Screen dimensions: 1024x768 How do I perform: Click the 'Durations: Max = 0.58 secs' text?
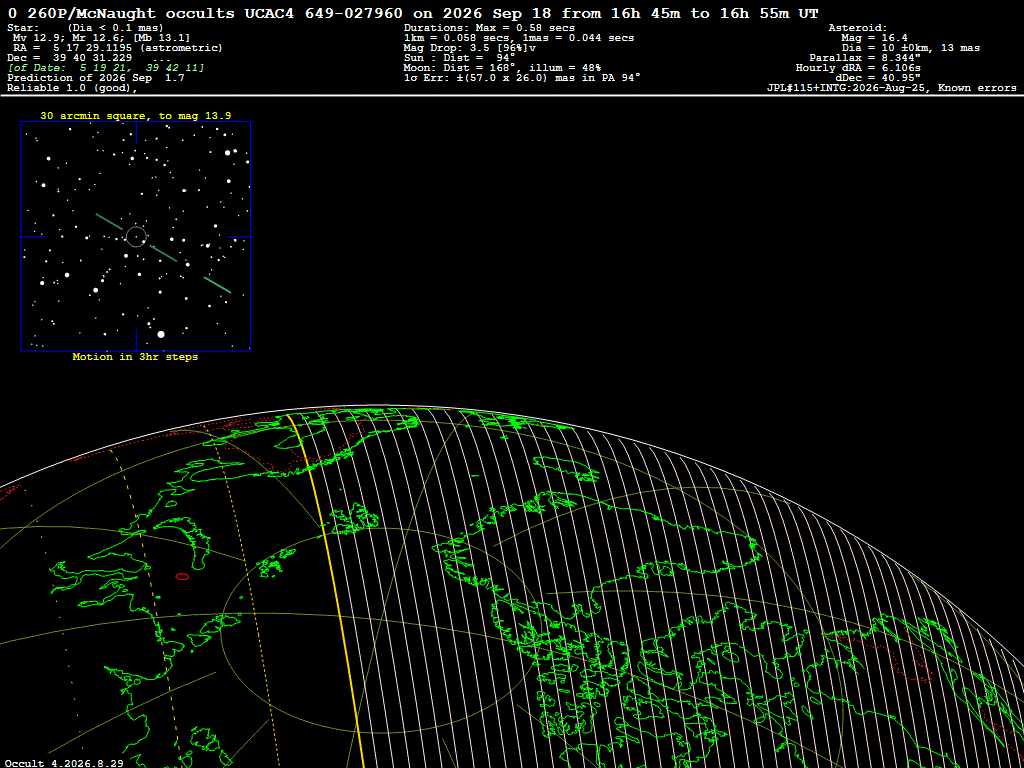pos(489,28)
